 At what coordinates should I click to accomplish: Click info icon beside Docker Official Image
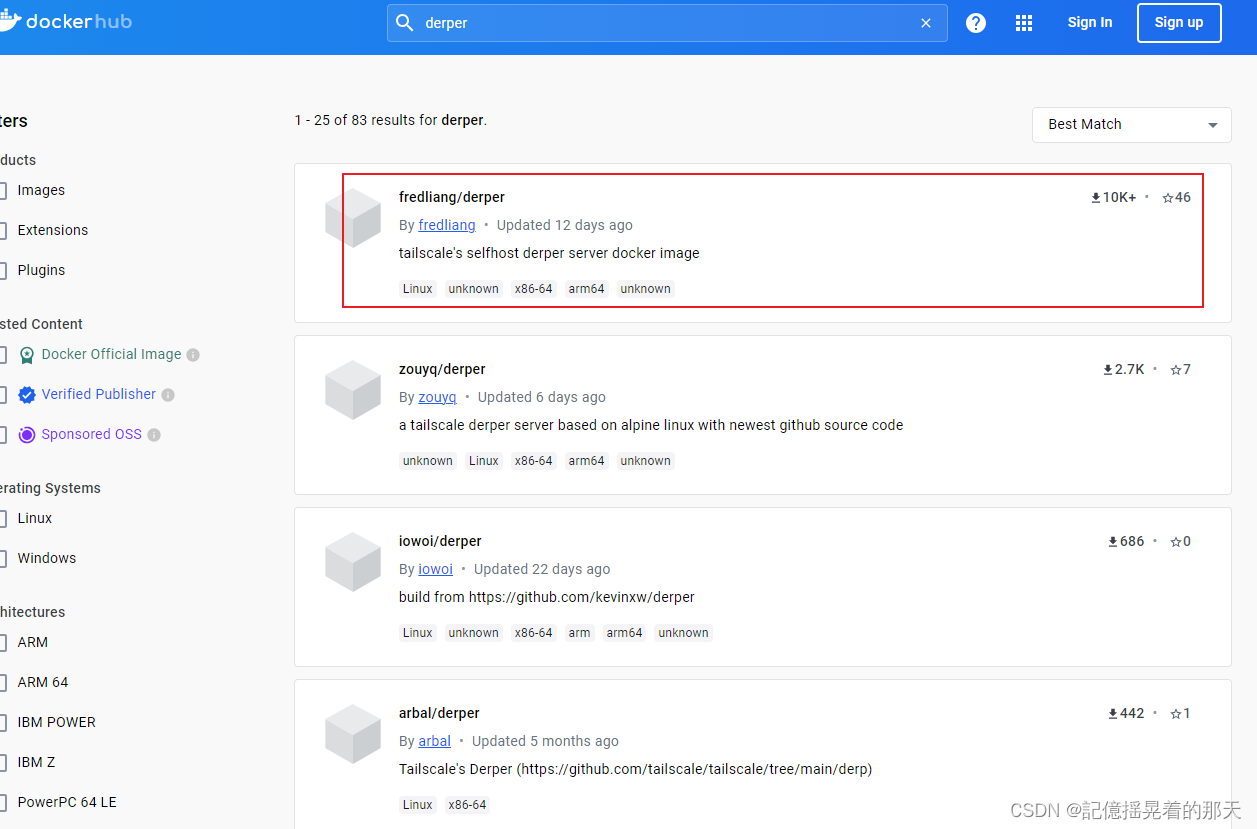click(x=193, y=355)
